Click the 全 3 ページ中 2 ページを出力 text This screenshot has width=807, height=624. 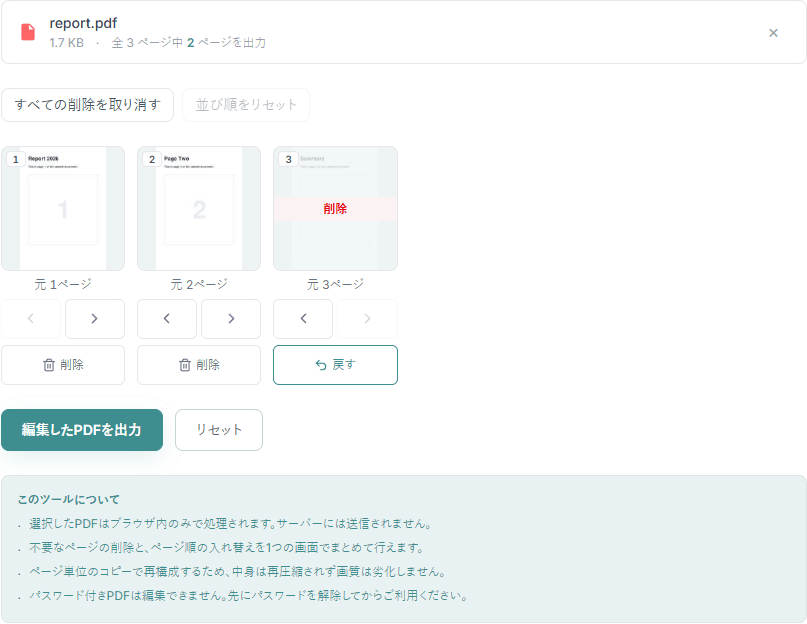click(x=189, y=43)
